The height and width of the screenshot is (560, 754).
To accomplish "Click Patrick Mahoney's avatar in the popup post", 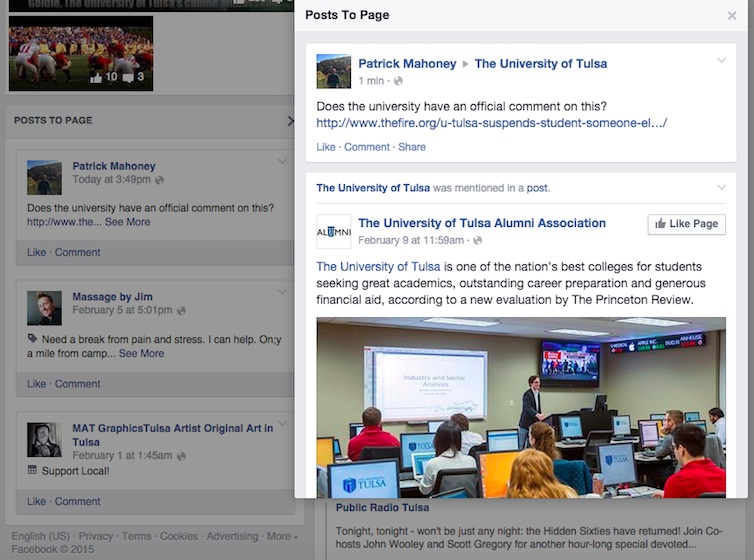I will click(333, 71).
